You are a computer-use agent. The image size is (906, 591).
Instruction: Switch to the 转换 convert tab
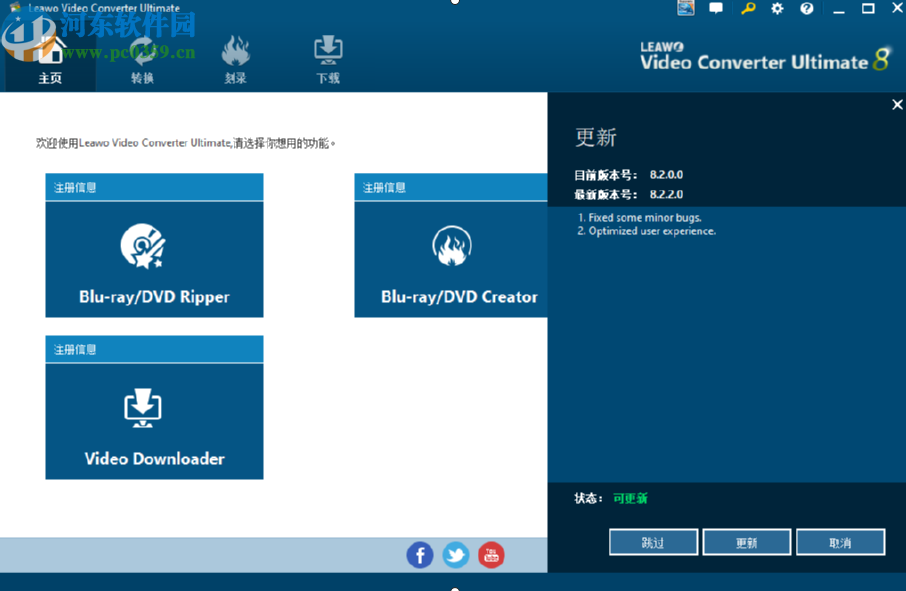pyautogui.click(x=142, y=60)
